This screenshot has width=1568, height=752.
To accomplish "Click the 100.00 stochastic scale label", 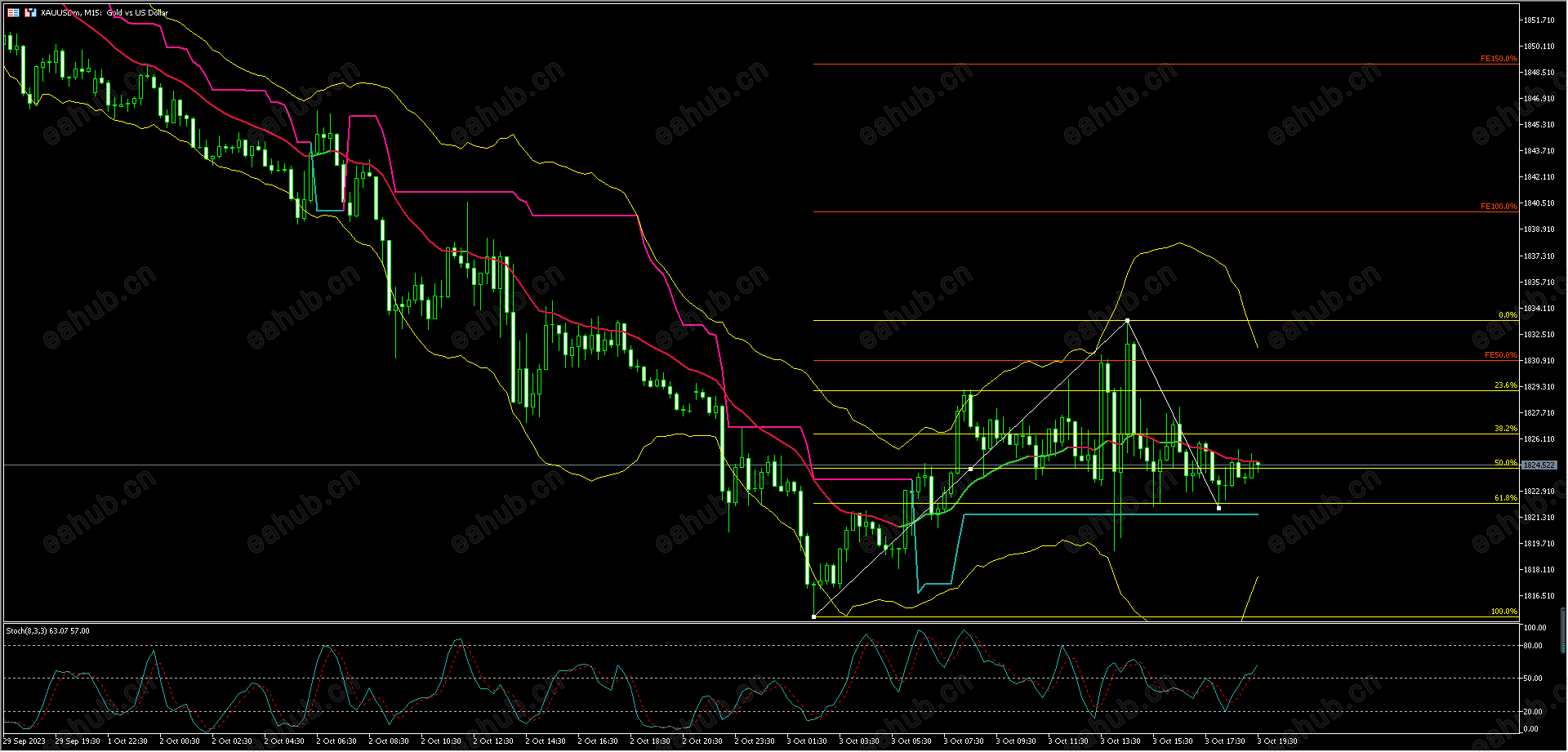I will 1535,628.
